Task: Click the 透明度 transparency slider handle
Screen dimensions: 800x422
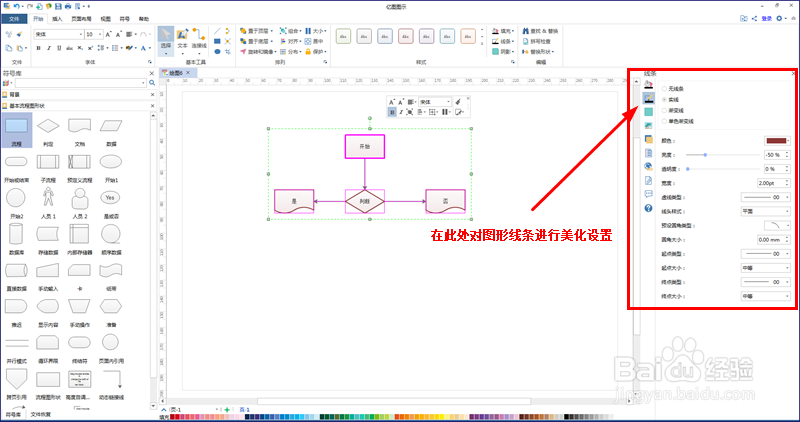Action: [688, 169]
